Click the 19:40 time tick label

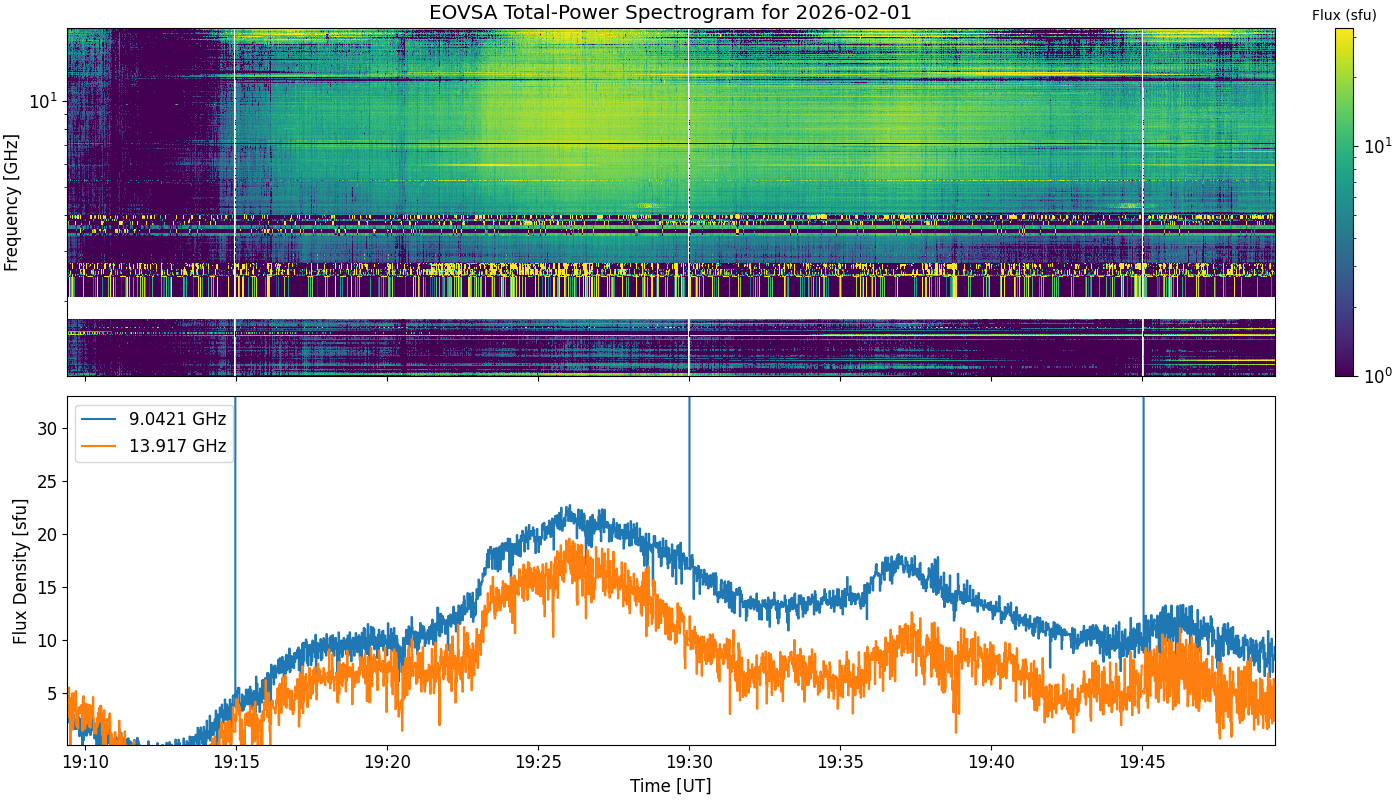coord(991,763)
